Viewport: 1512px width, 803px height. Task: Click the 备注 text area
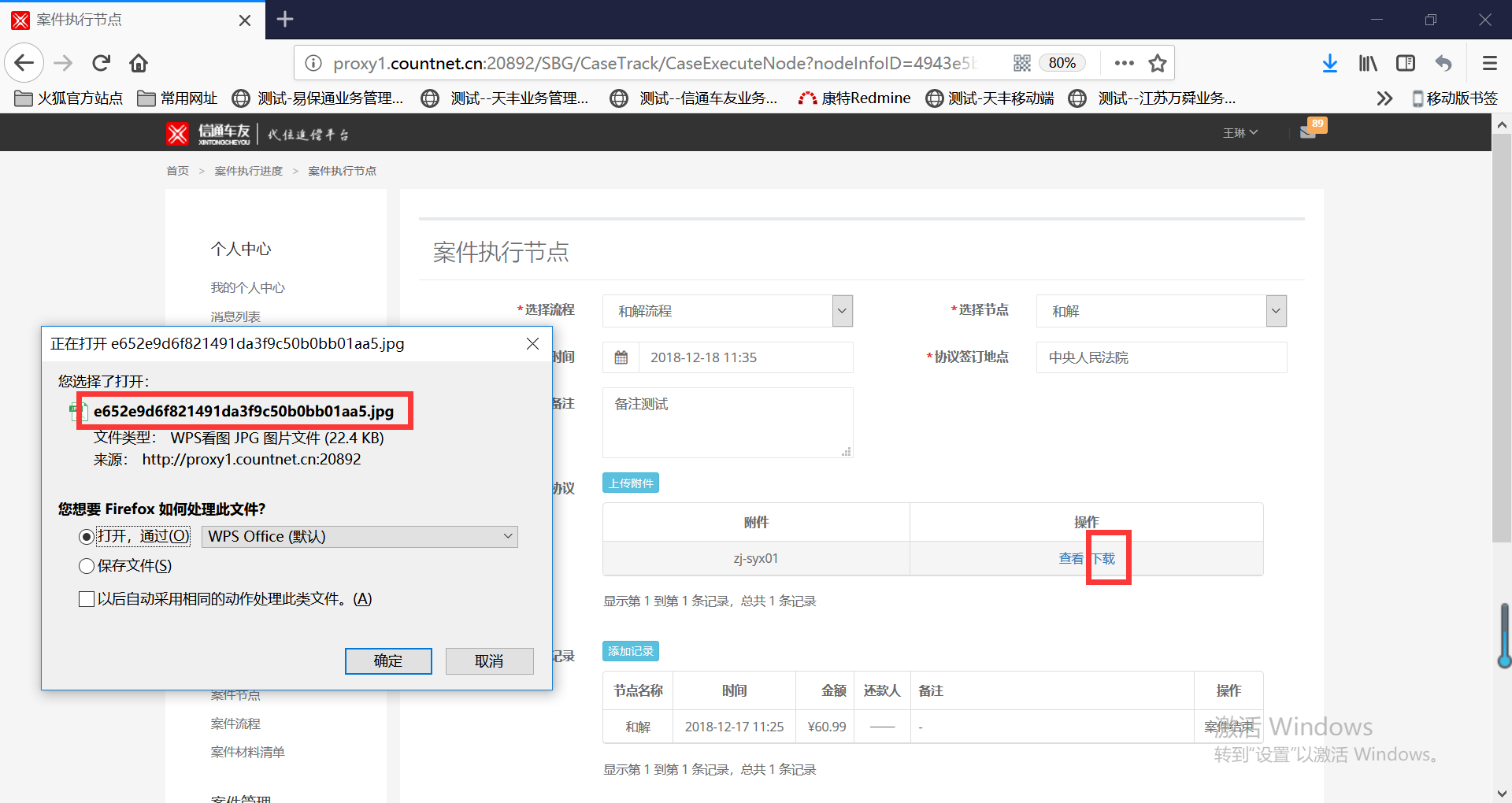[x=728, y=423]
